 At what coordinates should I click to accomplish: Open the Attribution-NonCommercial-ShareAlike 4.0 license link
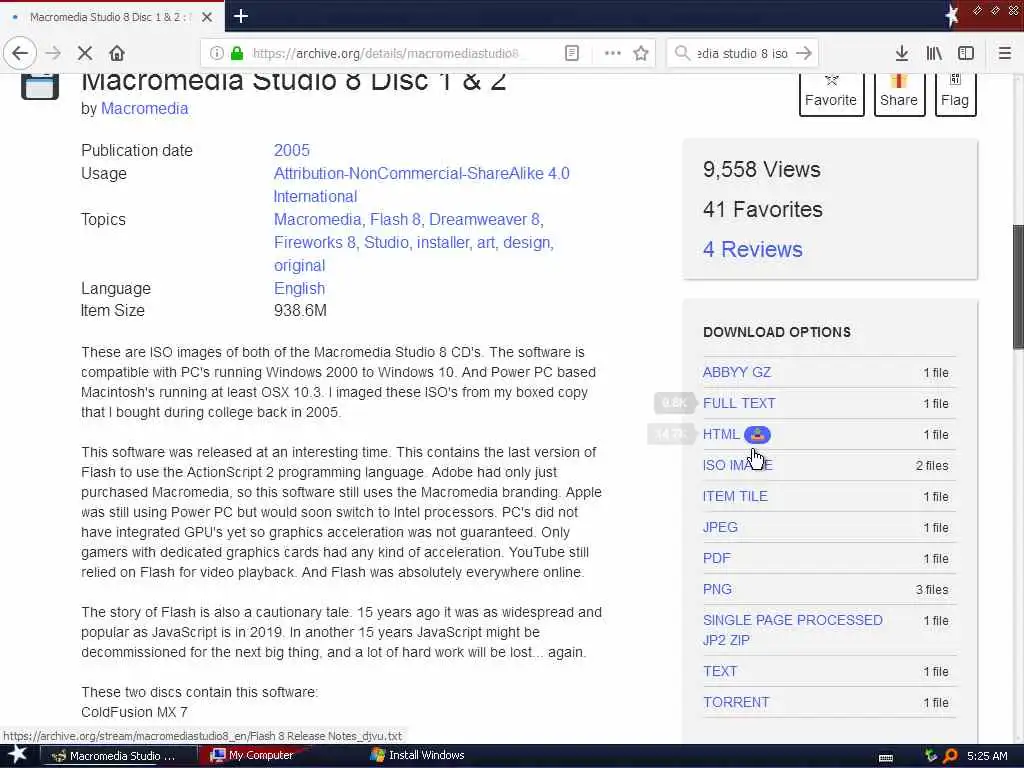coord(421,185)
